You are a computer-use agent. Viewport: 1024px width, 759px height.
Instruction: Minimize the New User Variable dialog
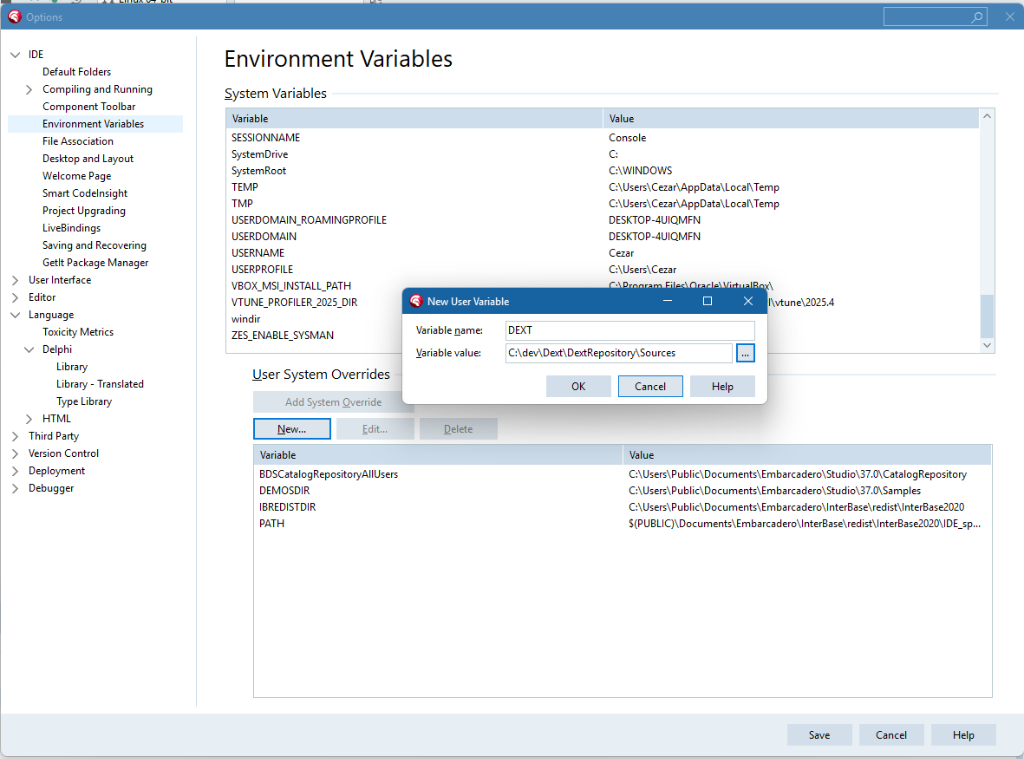667,301
